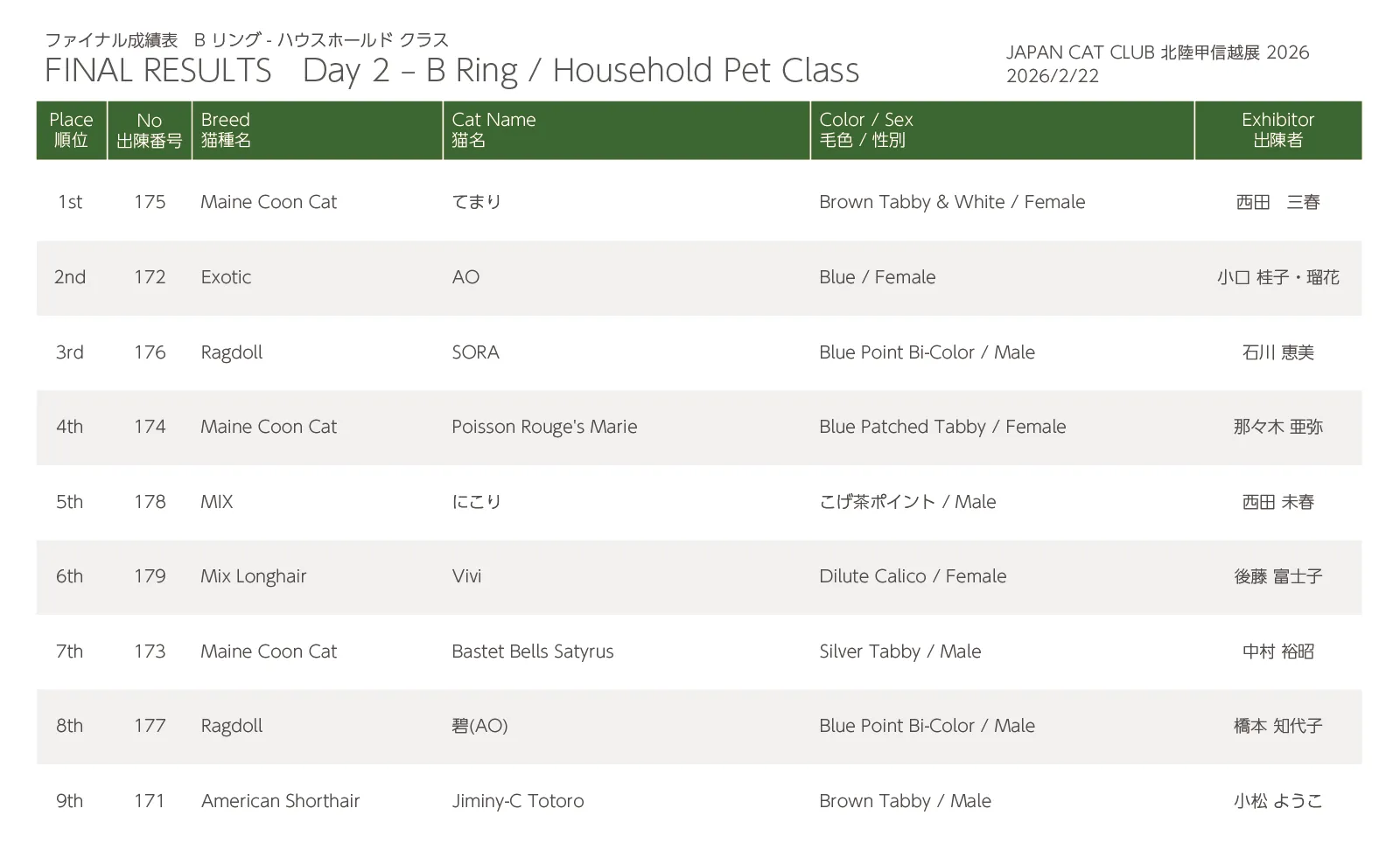Image resolution: width=1400 pixels, height=850 pixels.
Task: Click the American Shorthair breed cell
Action: click(280, 801)
